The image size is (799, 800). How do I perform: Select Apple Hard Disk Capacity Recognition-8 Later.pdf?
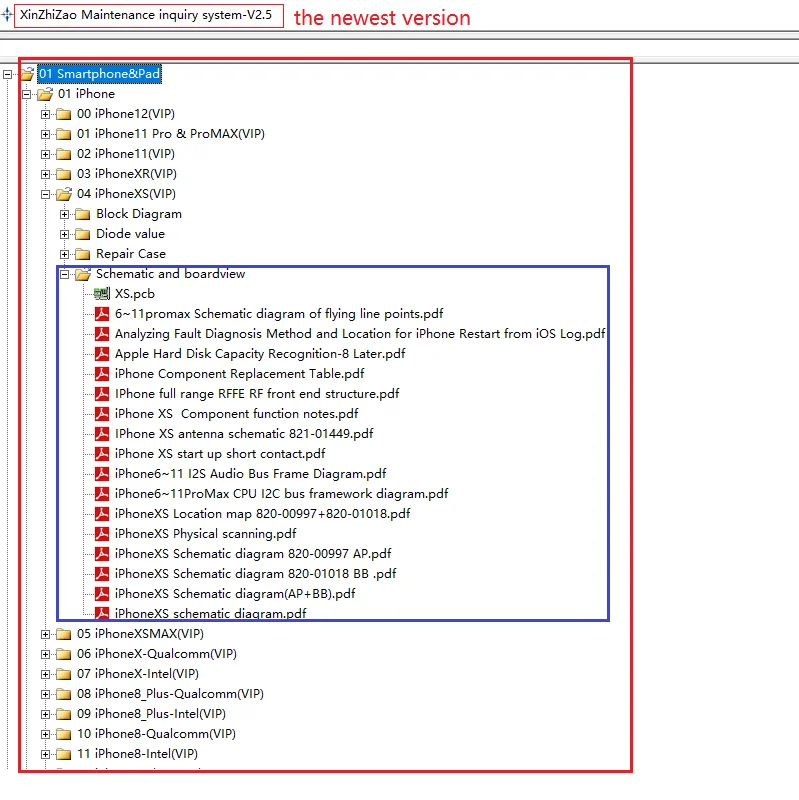260,354
